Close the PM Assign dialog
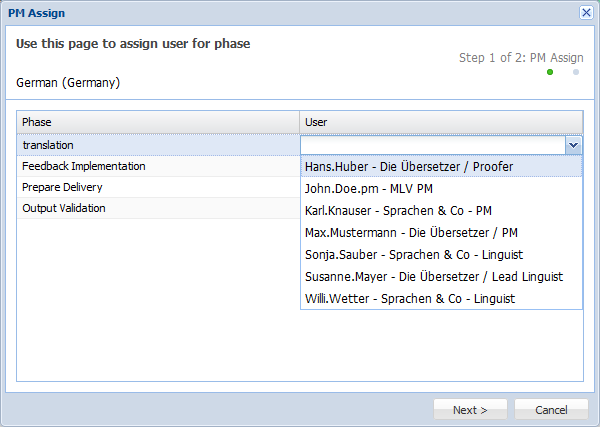Image resolution: width=600 pixels, height=427 pixels. coord(586,12)
